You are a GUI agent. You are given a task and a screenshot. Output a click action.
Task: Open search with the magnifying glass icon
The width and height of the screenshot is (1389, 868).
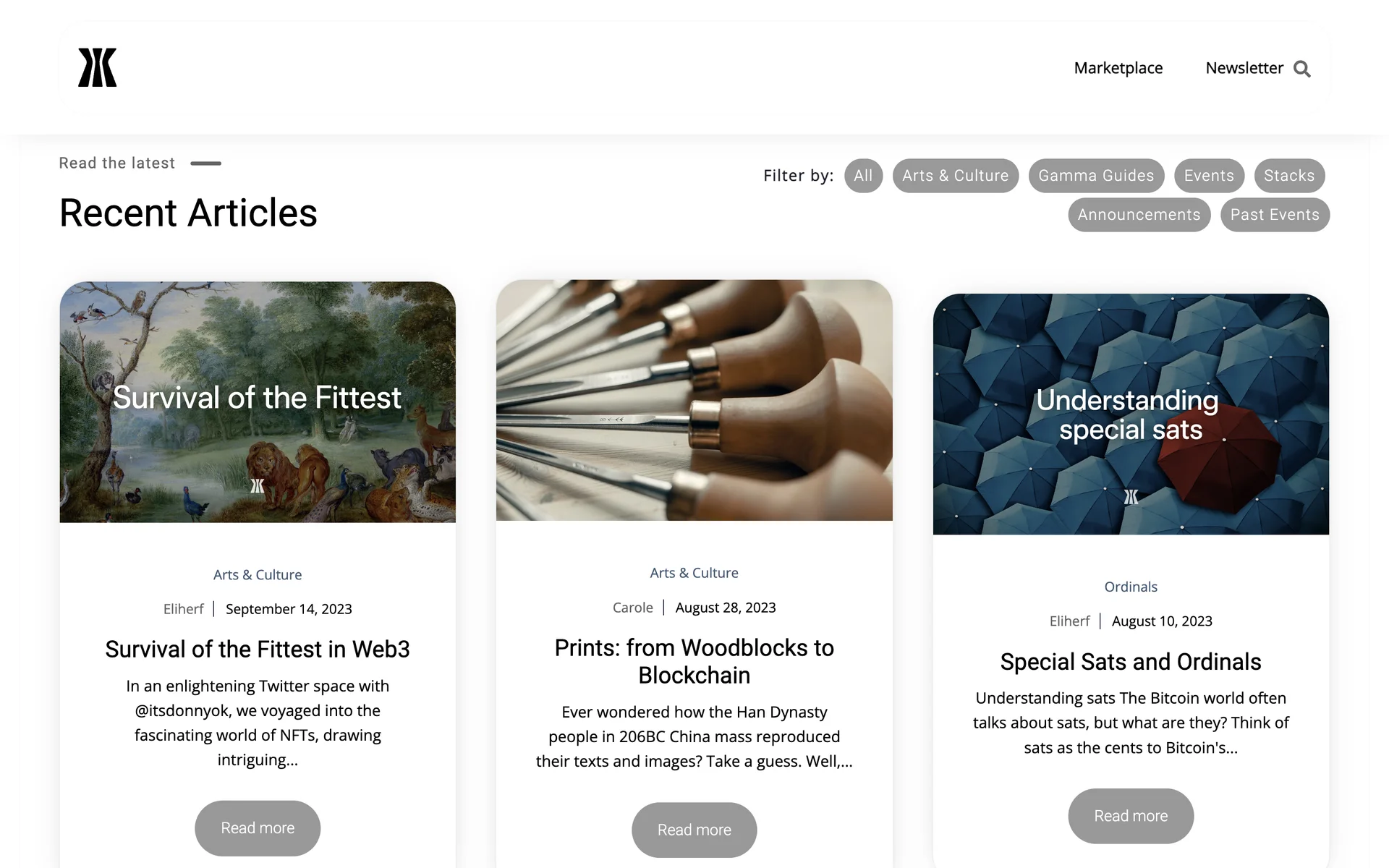point(1302,69)
